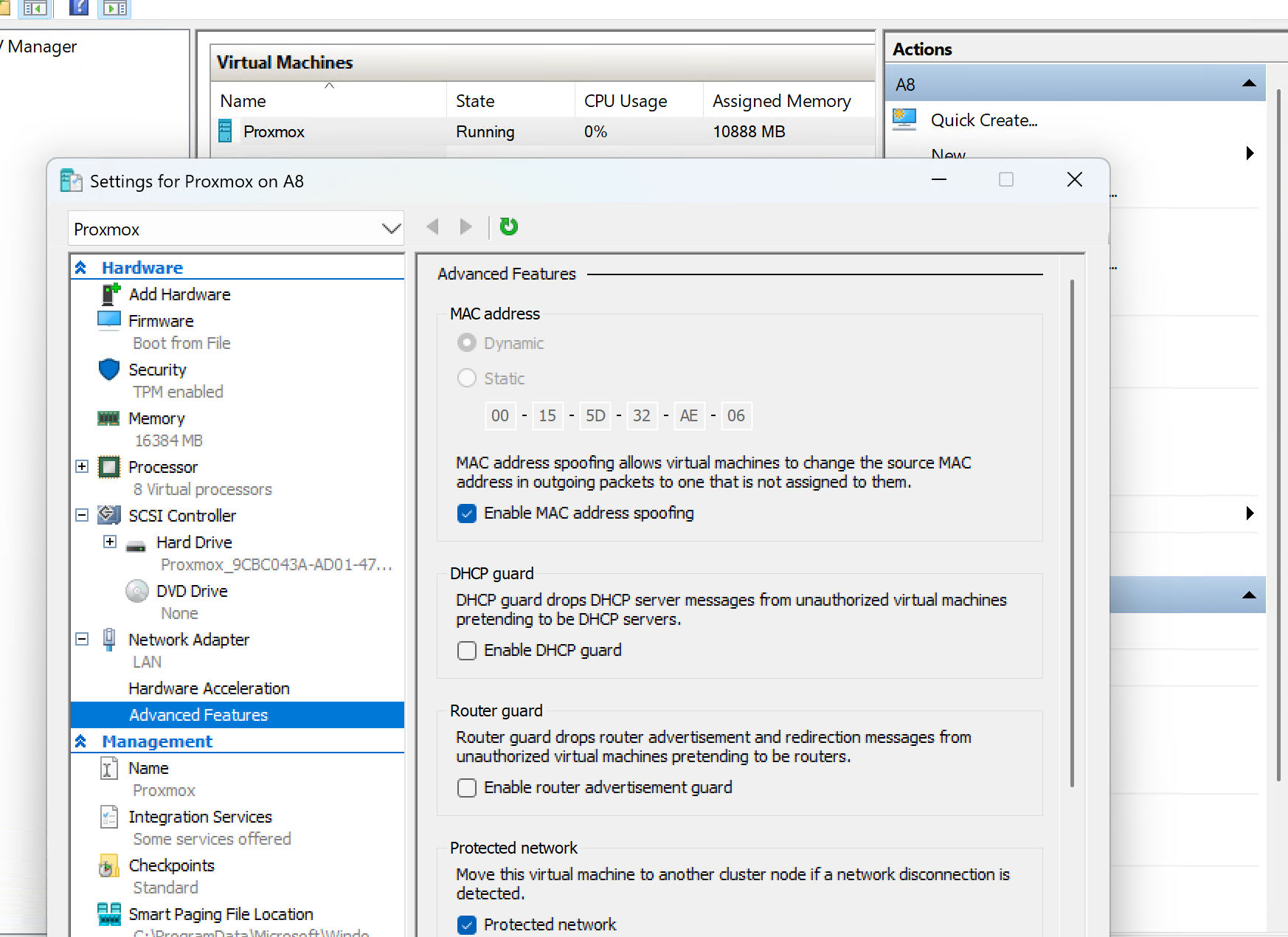Click the Memory chip icon
Viewport: 1288px width, 937px height.
(x=109, y=418)
